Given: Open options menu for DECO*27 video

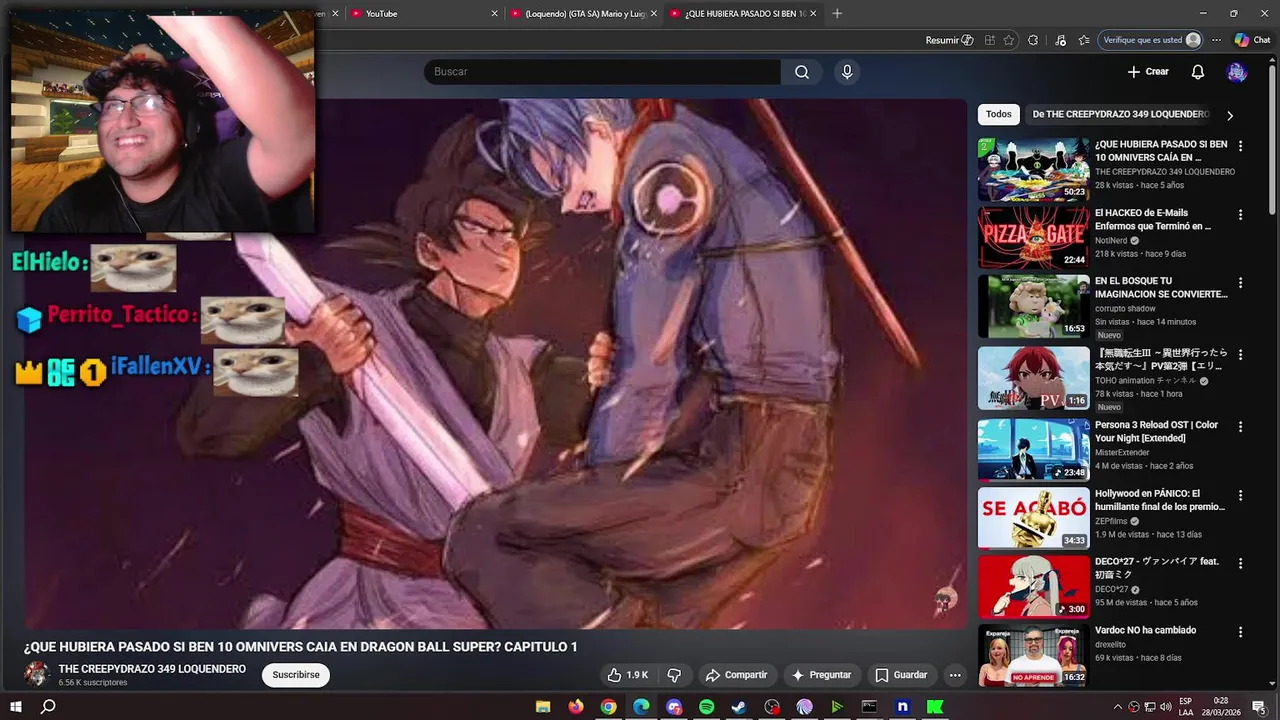Looking at the screenshot, I should click(1240, 564).
